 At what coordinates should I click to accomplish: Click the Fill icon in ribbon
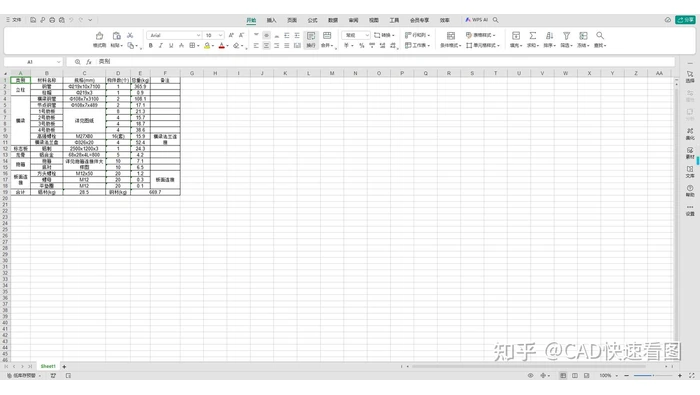(516, 36)
